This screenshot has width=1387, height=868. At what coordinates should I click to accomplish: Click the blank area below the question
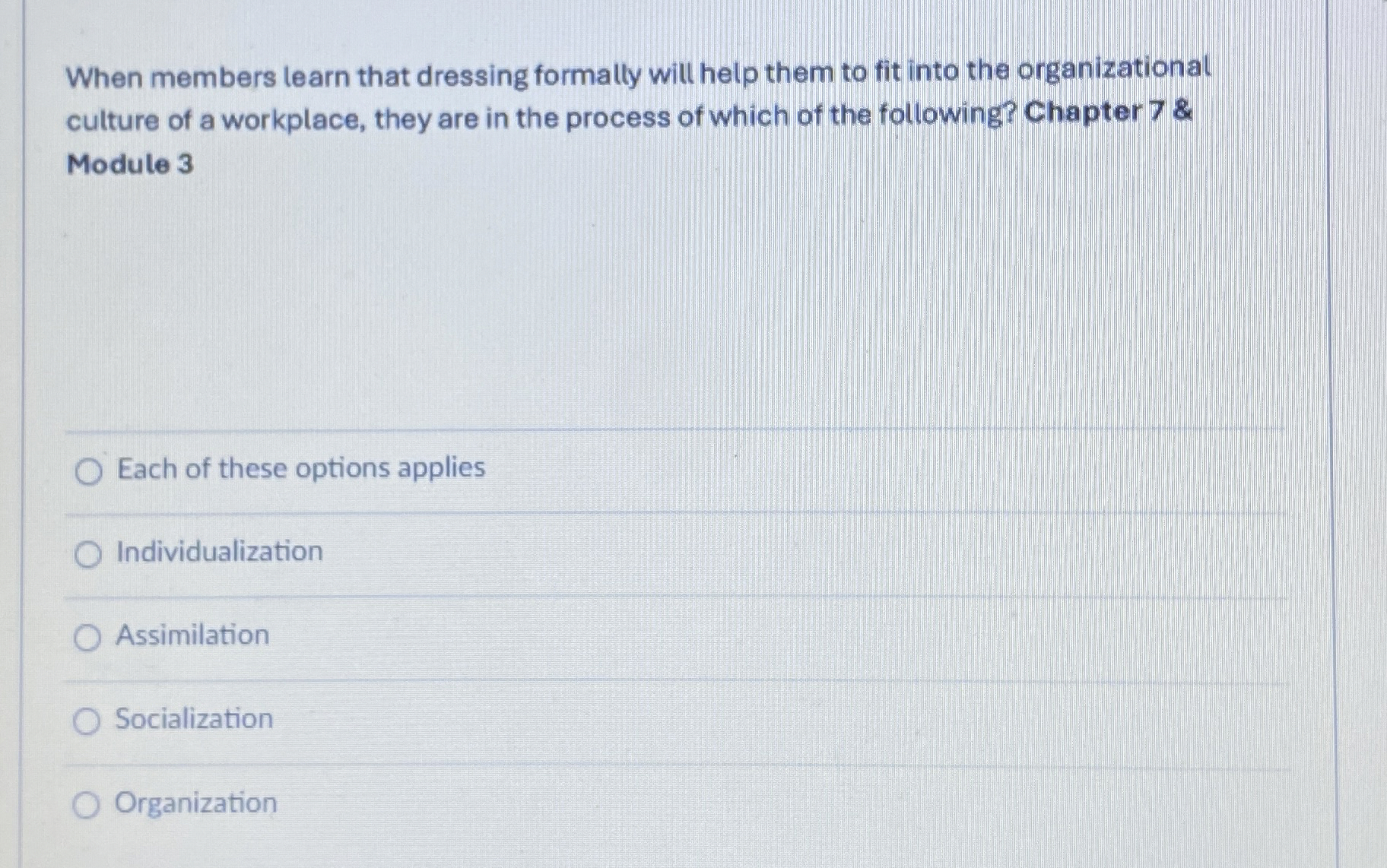click(x=684, y=304)
